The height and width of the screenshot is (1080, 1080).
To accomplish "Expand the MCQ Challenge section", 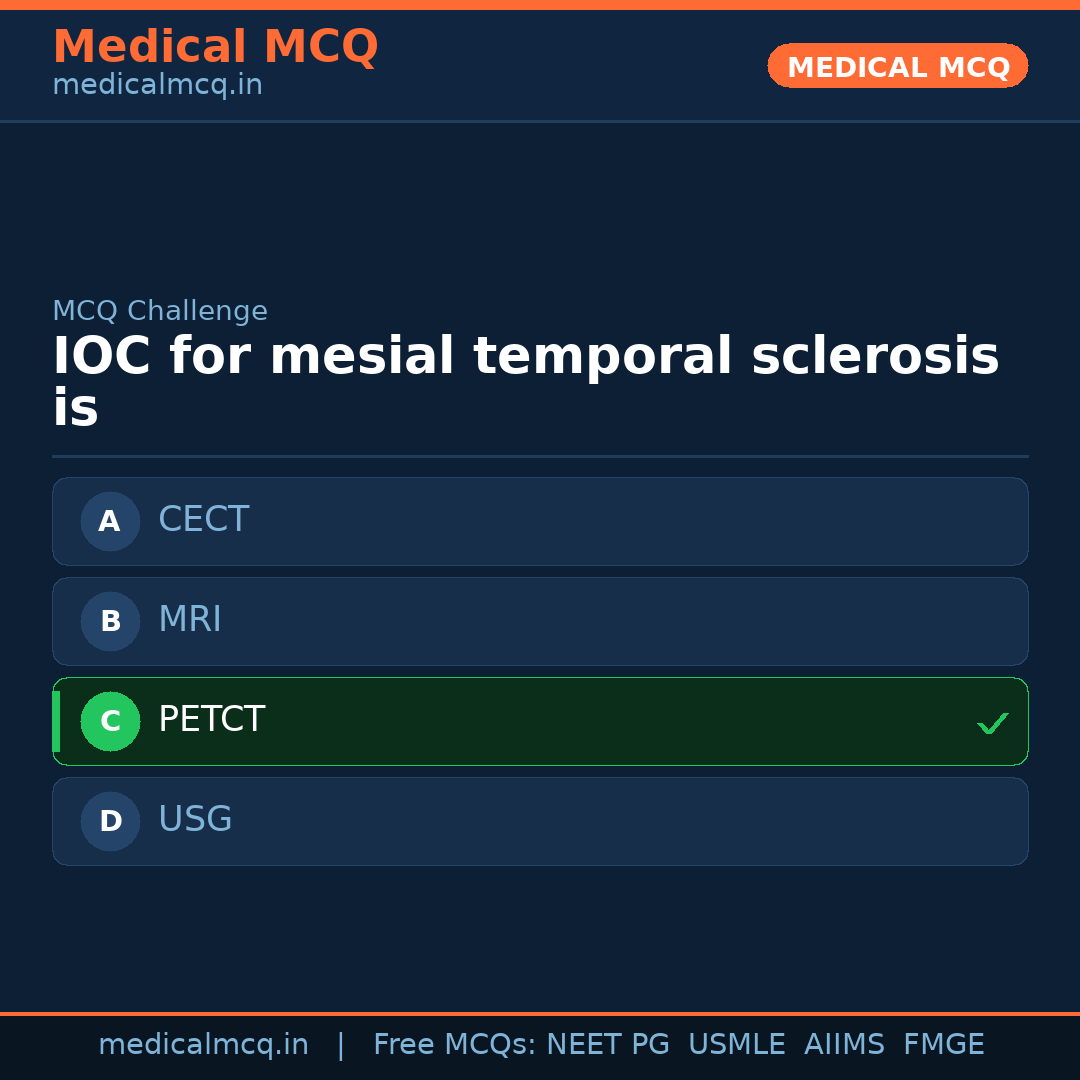I will (160, 311).
